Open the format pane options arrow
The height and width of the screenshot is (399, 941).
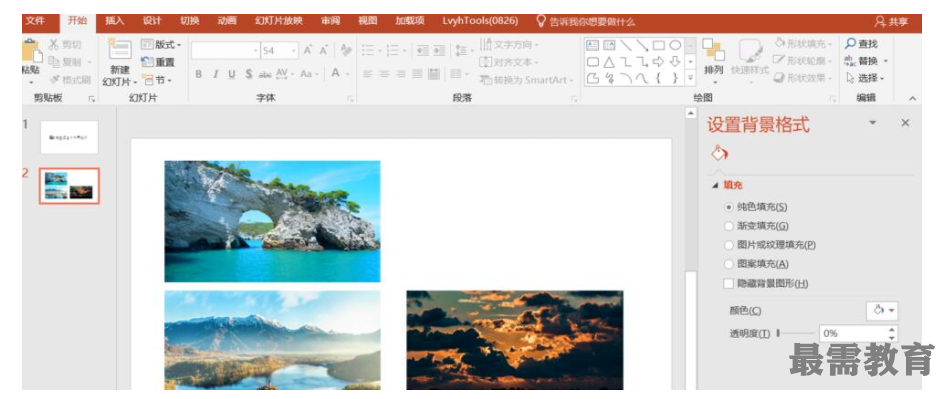(873, 122)
